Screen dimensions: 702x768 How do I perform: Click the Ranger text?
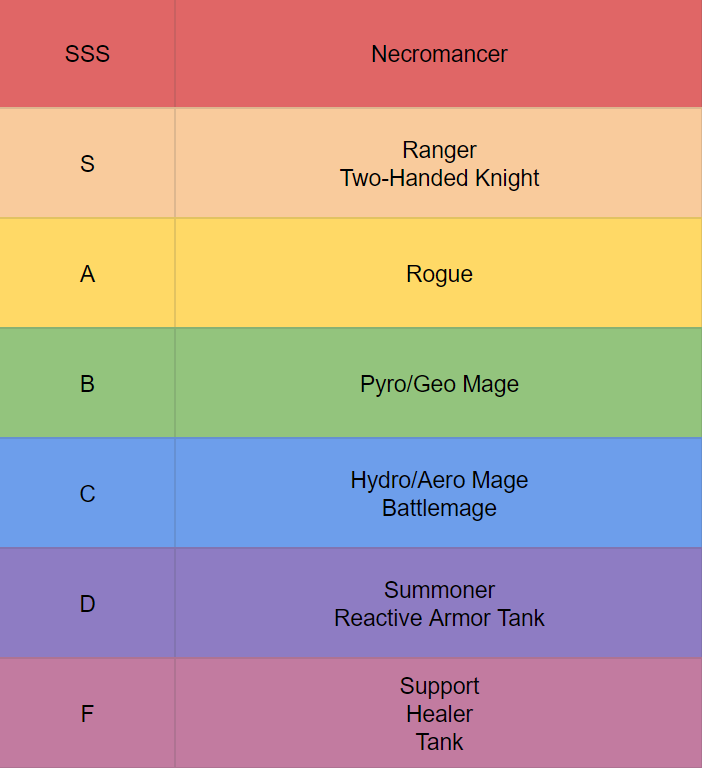[x=439, y=150]
